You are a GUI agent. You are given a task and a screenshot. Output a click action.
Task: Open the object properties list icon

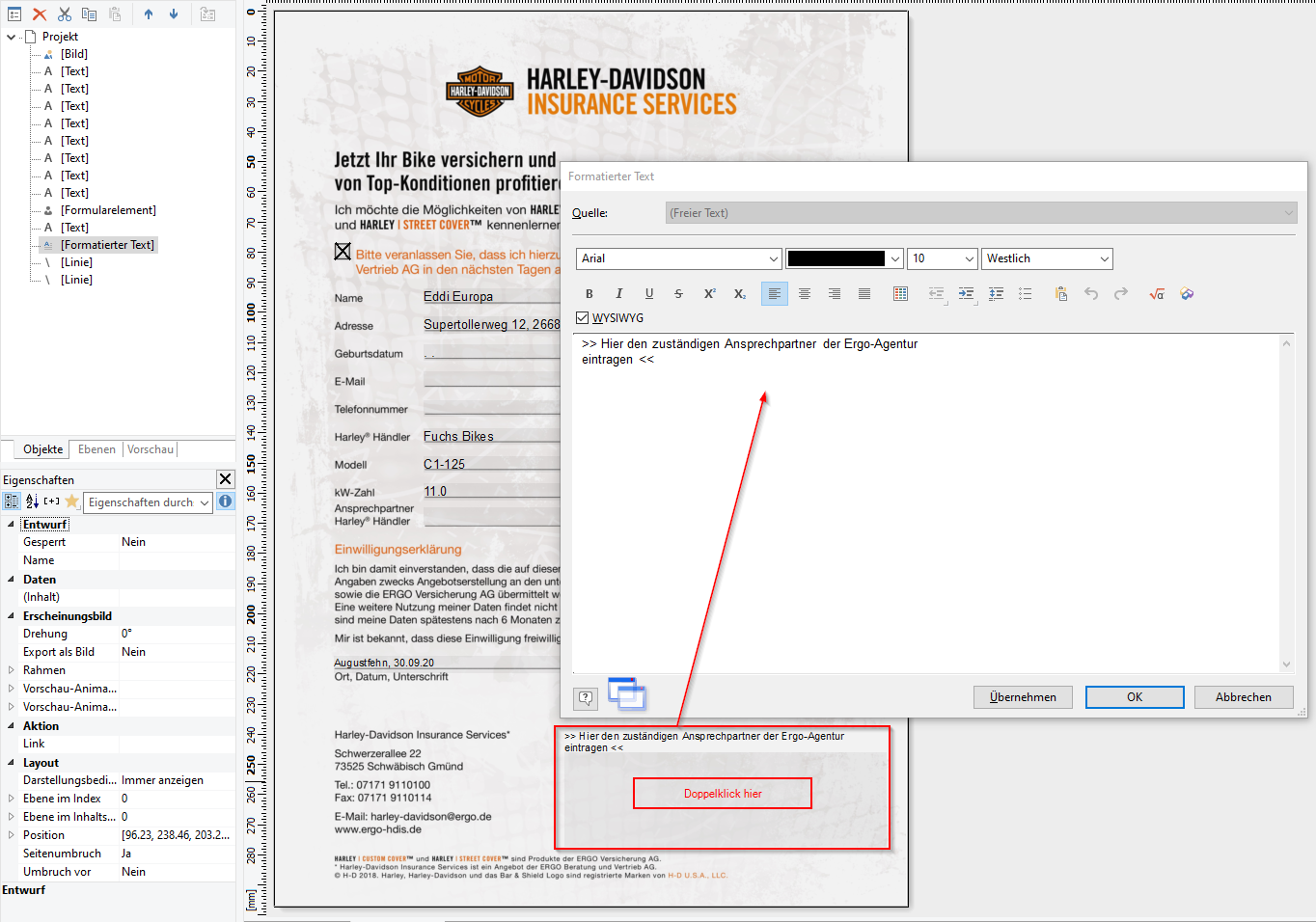pyautogui.click(x=14, y=14)
